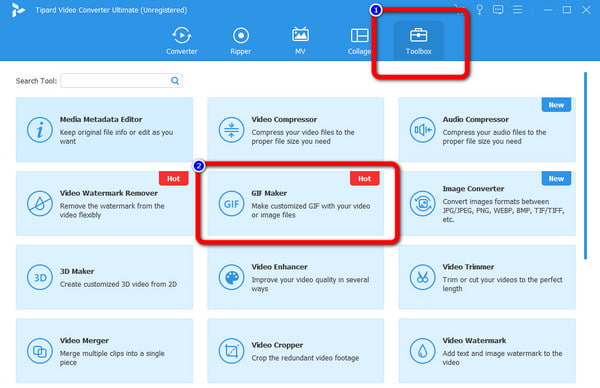Maximize the Tipard window
Screen dimensions: 600x388
[x=567, y=10]
